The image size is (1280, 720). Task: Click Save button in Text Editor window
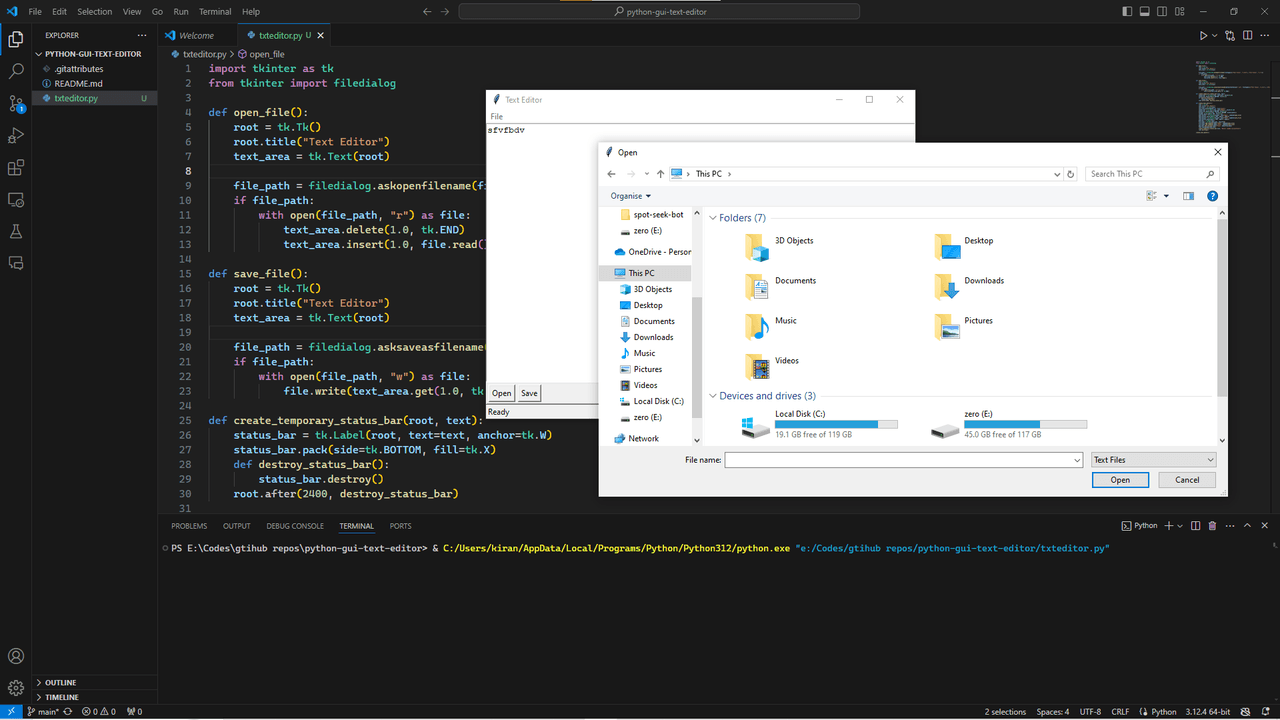pyautogui.click(x=529, y=393)
